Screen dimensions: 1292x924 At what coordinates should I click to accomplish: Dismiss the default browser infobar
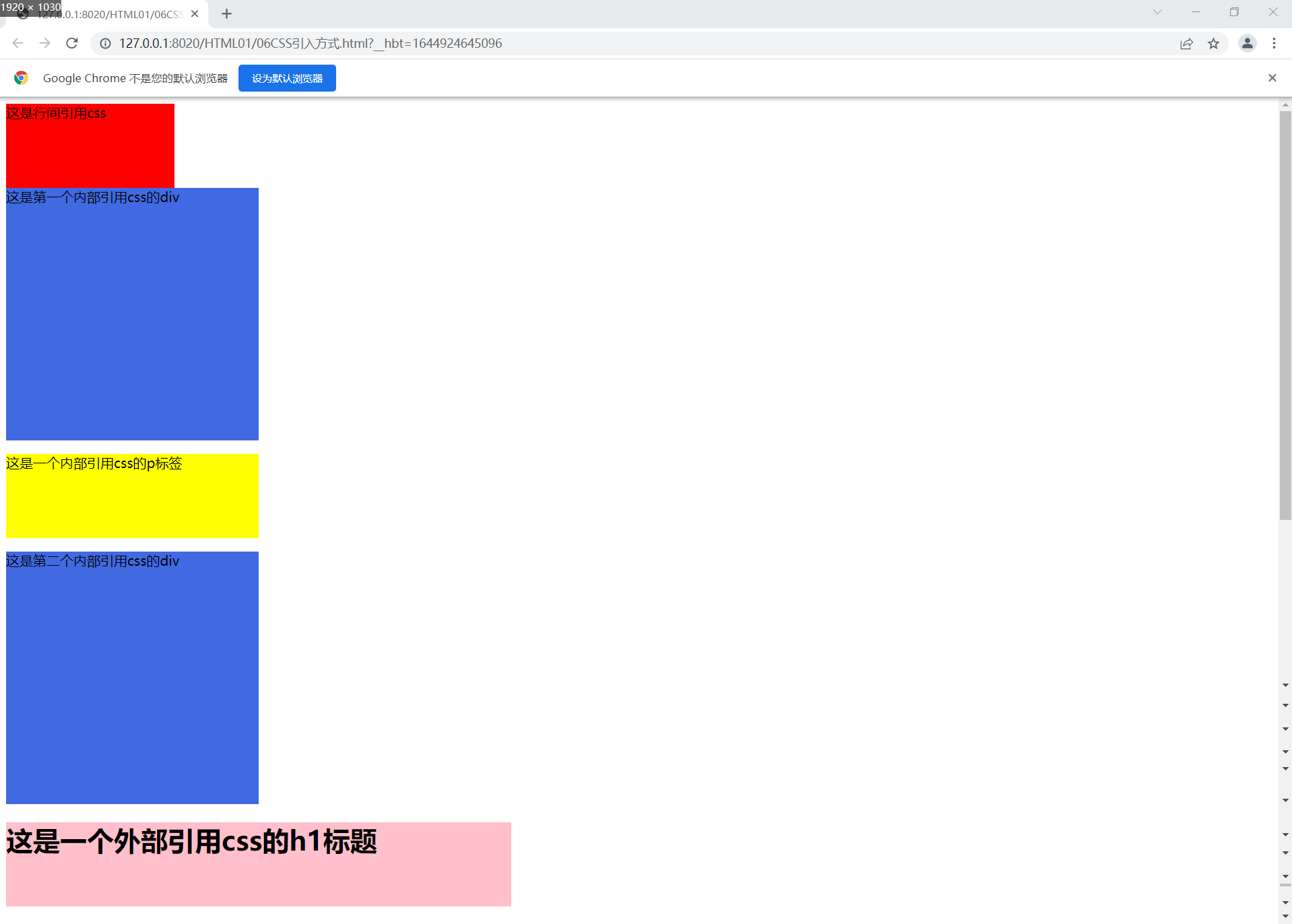1272,78
